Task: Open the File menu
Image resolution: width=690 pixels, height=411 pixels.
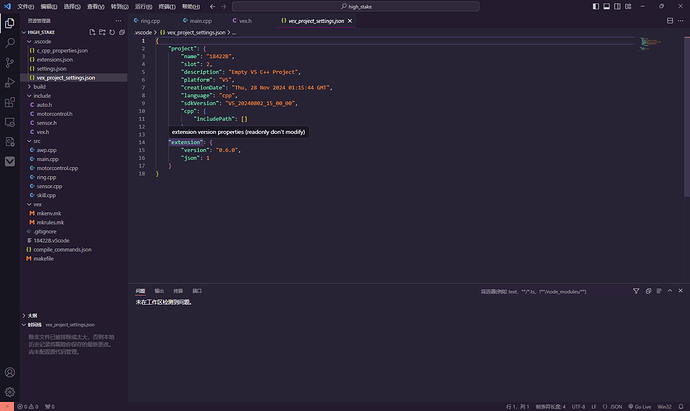Action: [x=26, y=7]
